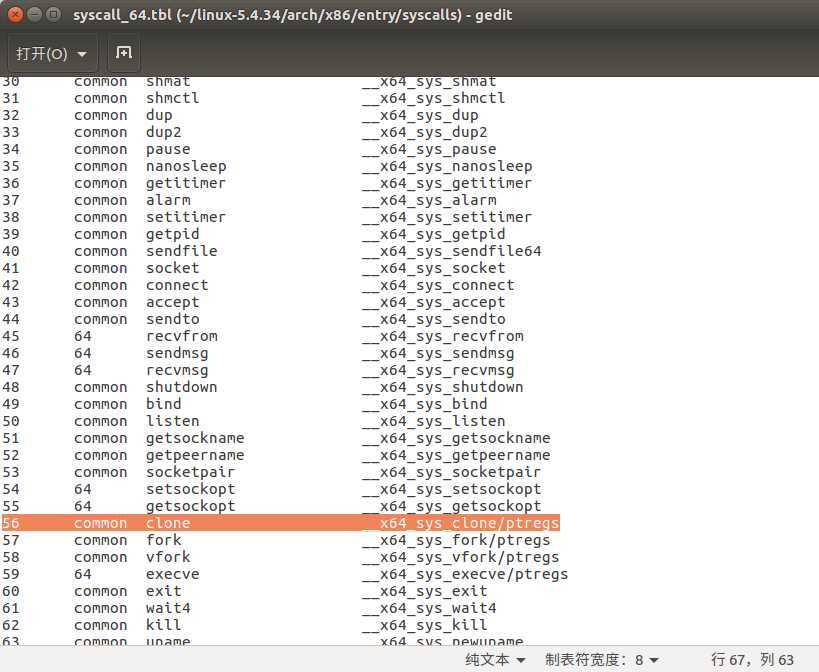Click the 64 ABI value on line 59

click(x=83, y=574)
